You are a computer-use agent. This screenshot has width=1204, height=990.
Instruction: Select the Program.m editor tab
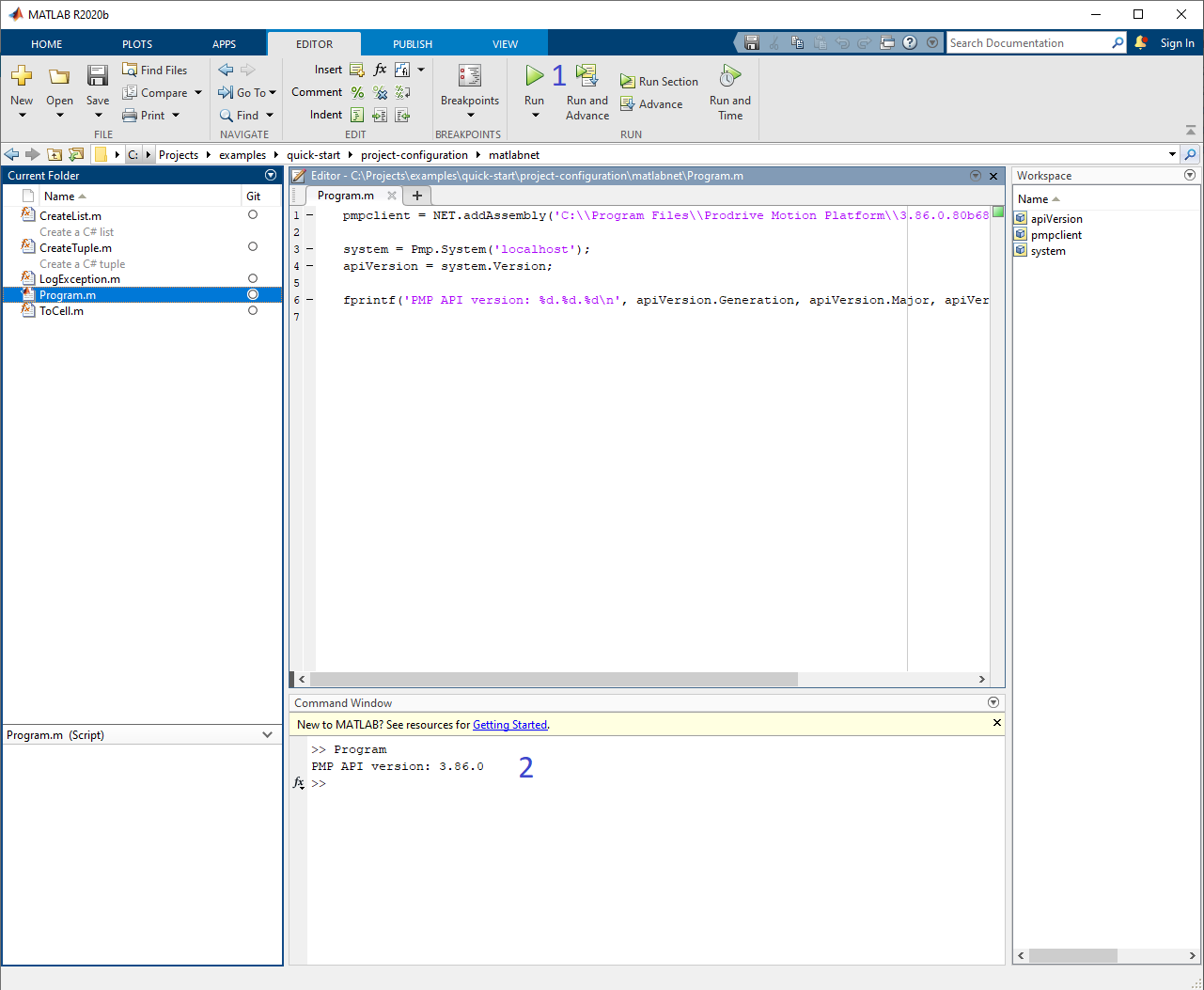(344, 196)
